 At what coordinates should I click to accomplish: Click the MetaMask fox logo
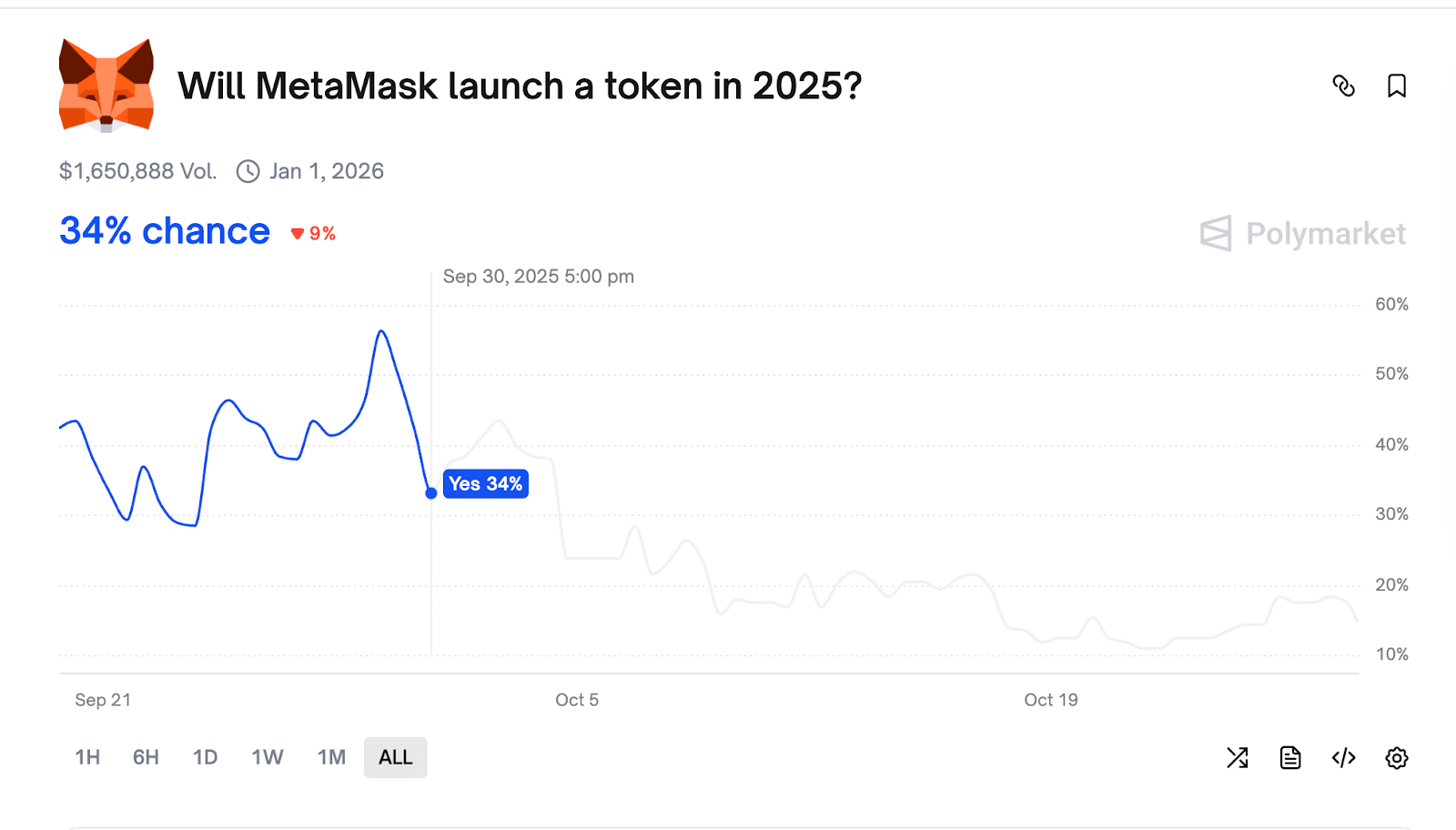click(x=106, y=86)
